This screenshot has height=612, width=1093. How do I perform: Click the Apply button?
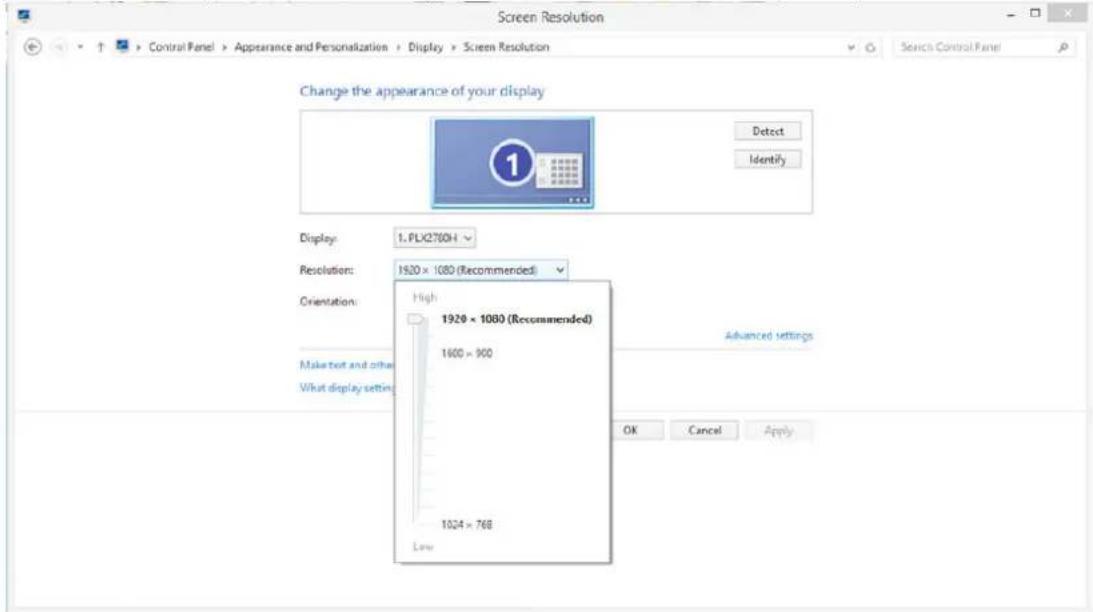779,430
